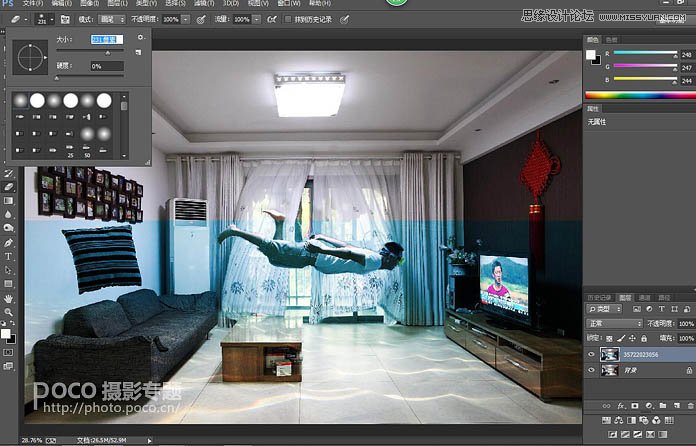The image size is (696, 446).
Task: Switch to the Paths tab
Action: point(664,297)
